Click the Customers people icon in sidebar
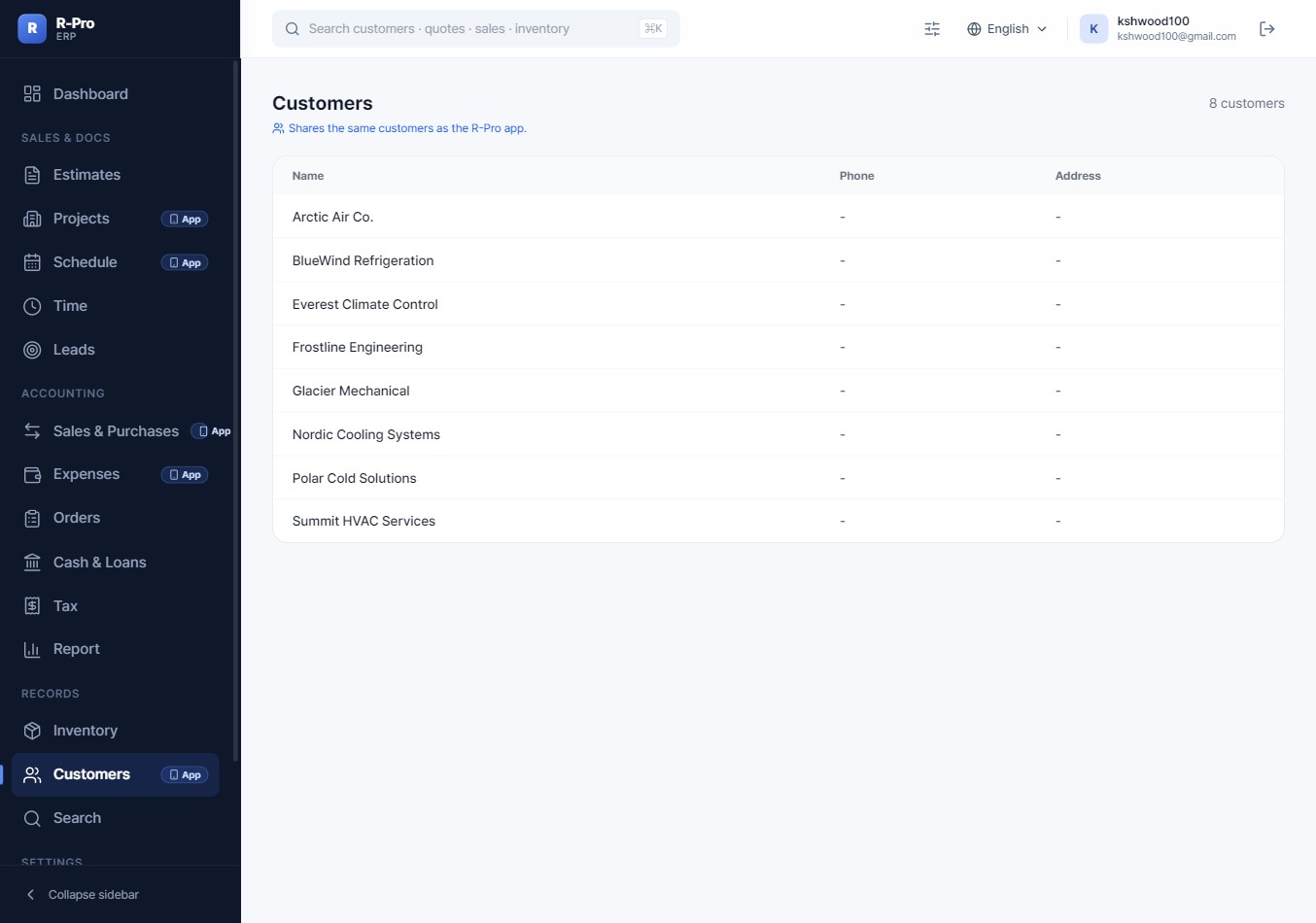1316x923 pixels. coord(32,774)
